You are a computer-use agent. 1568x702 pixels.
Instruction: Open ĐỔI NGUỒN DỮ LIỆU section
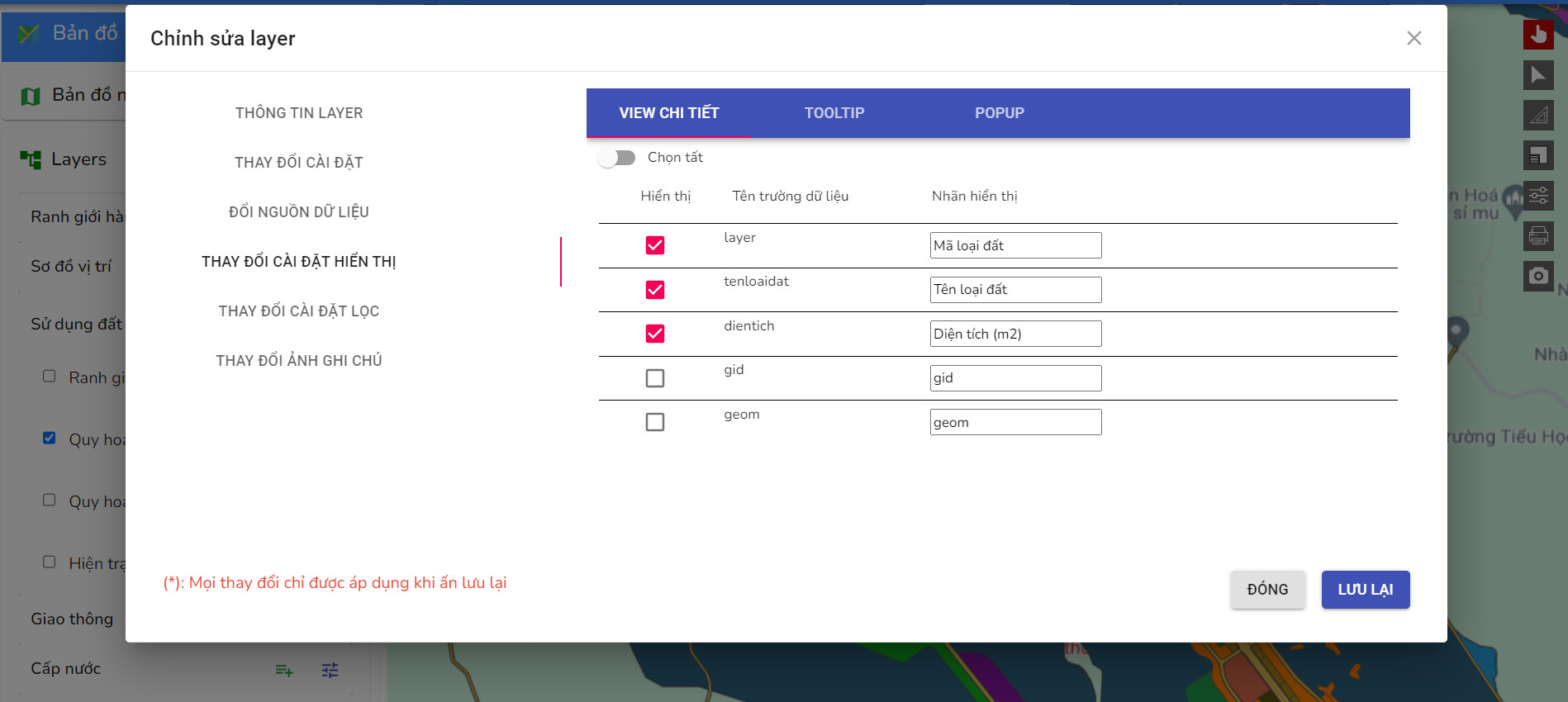[299, 212]
